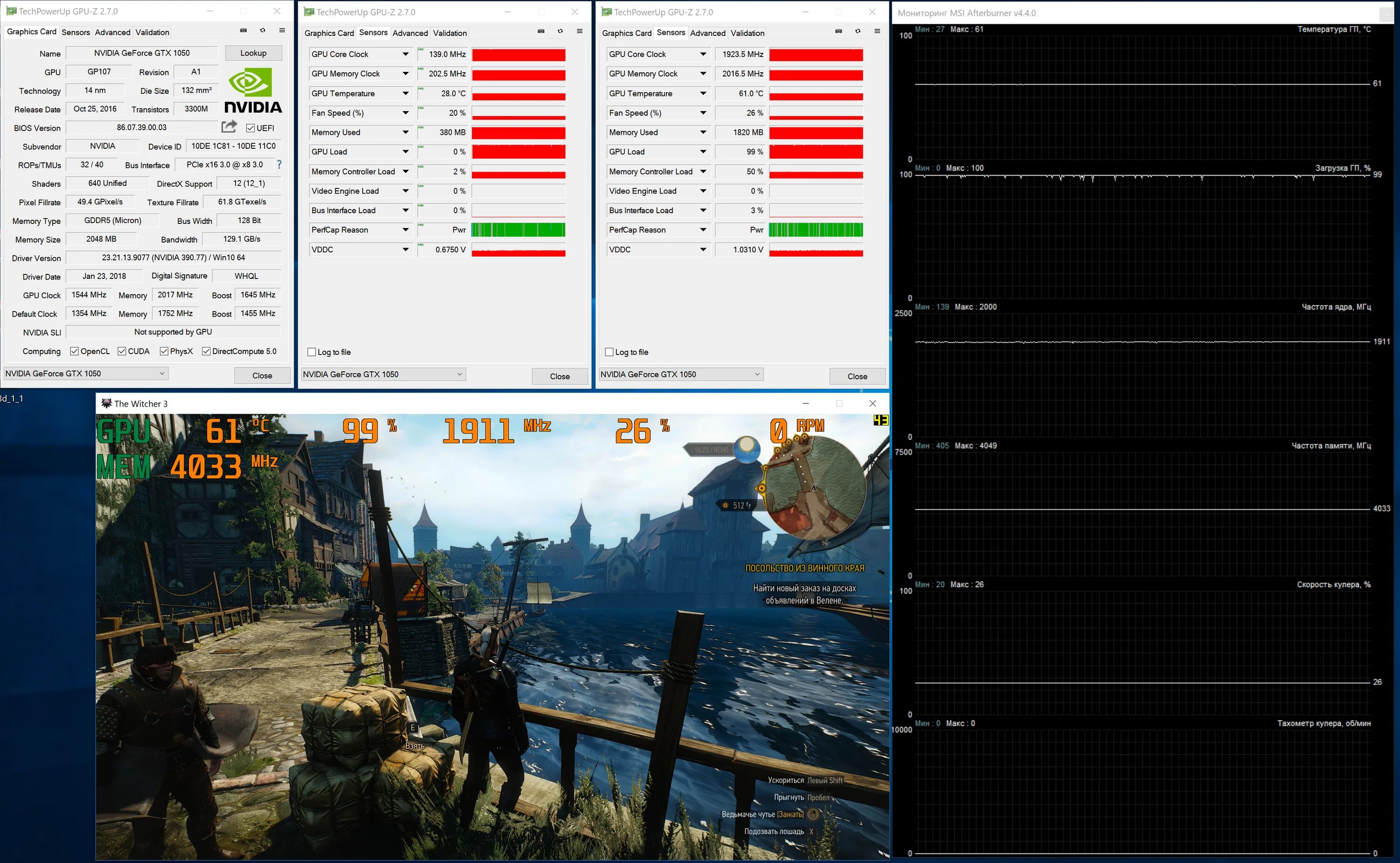This screenshot has height=863, width=1400.
Task: Open the hamburger menu in the Graphics Card window
Action: [282, 30]
